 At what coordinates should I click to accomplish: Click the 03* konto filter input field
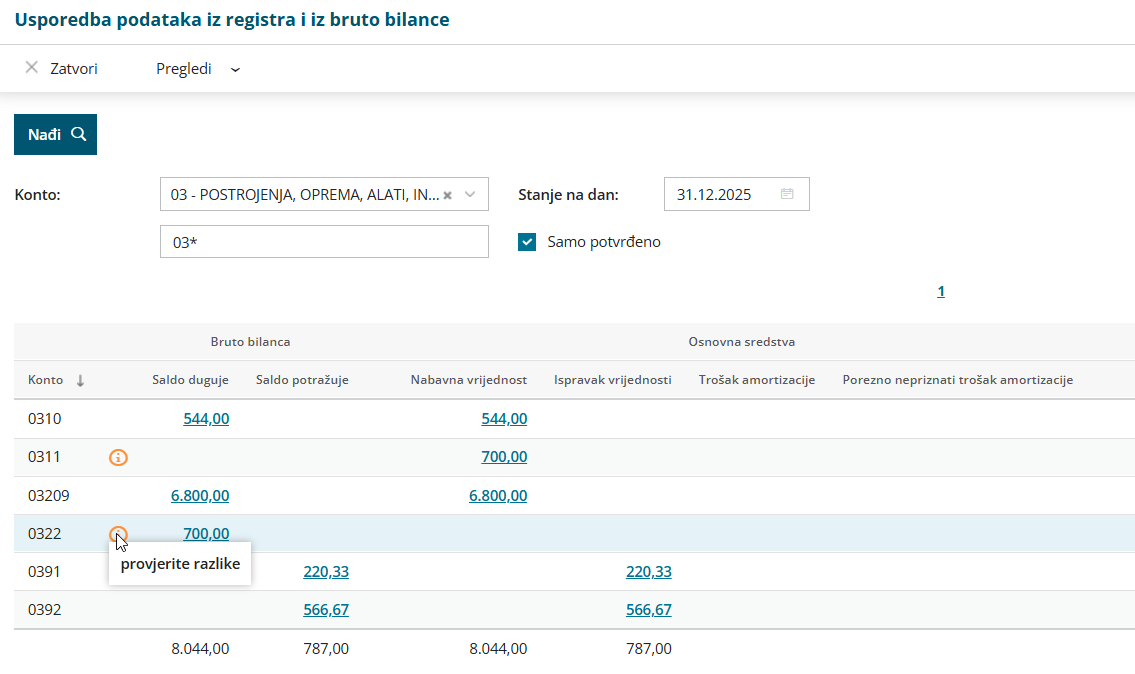pos(324,242)
